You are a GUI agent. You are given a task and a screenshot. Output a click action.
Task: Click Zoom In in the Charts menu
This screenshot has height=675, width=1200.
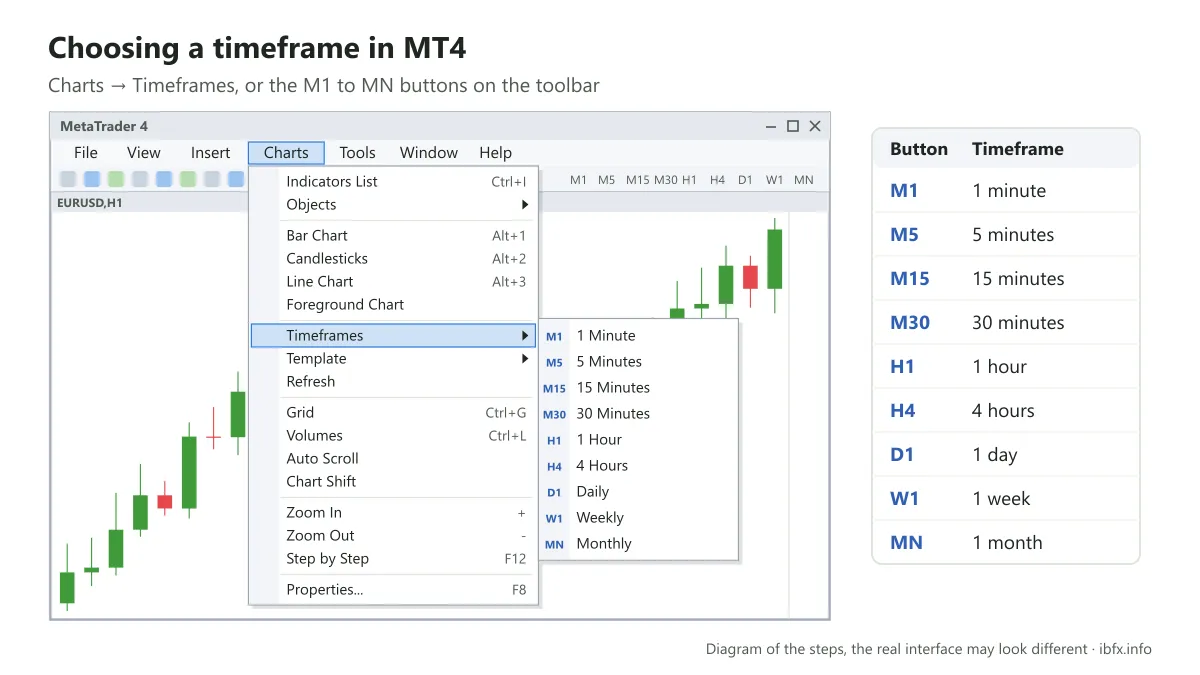pyautogui.click(x=394, y=513)
